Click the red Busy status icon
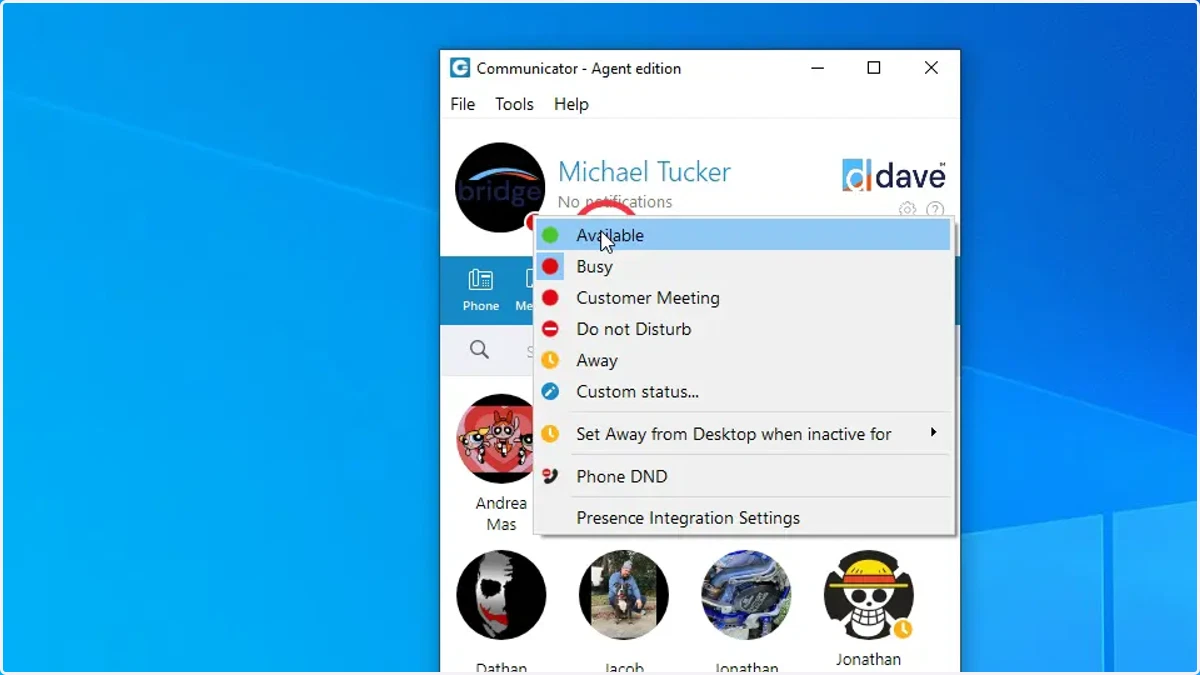This screenshot has height=675, width=1200. coord(550,267)
